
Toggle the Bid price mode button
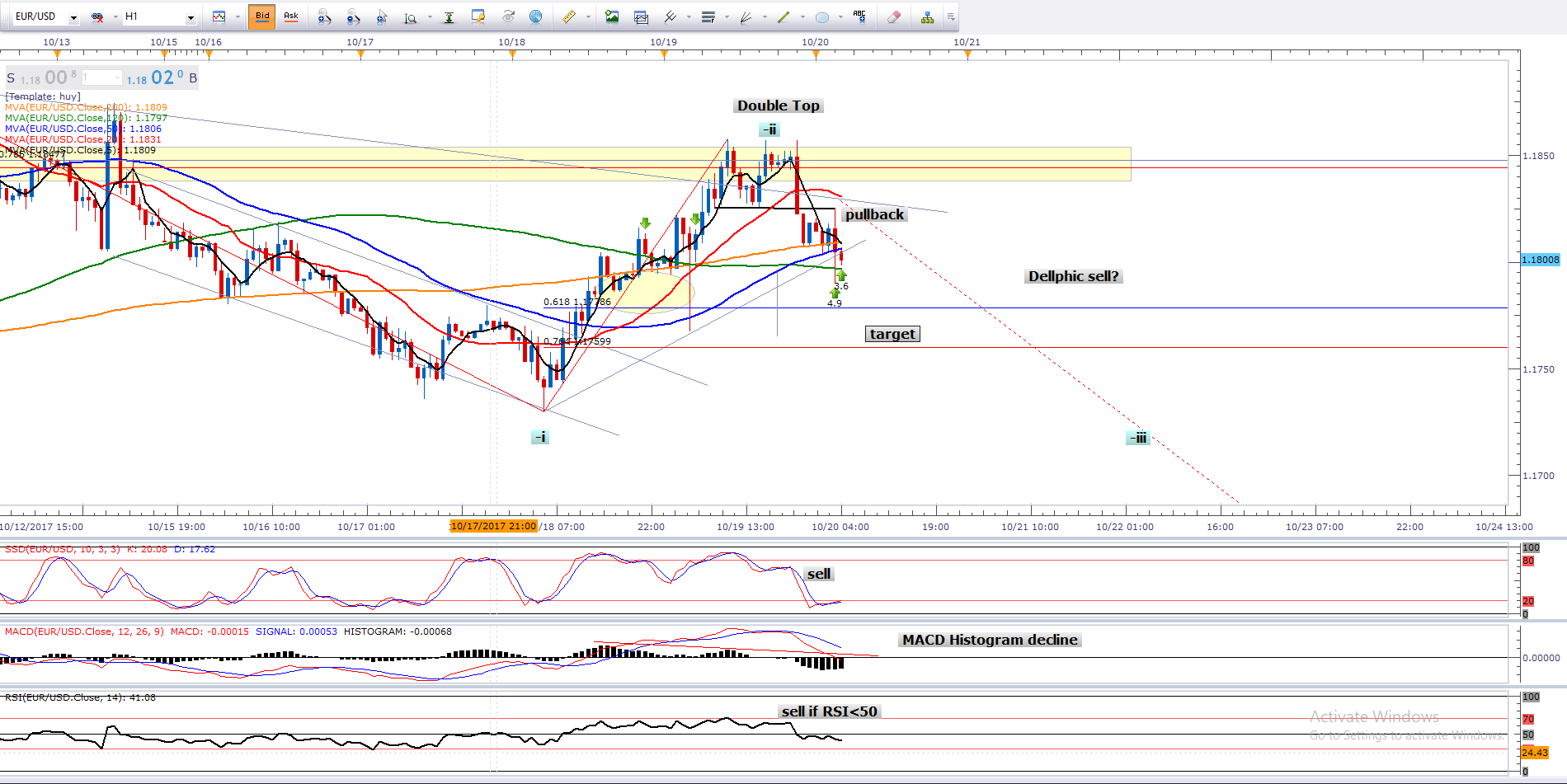tap(262, 16)
